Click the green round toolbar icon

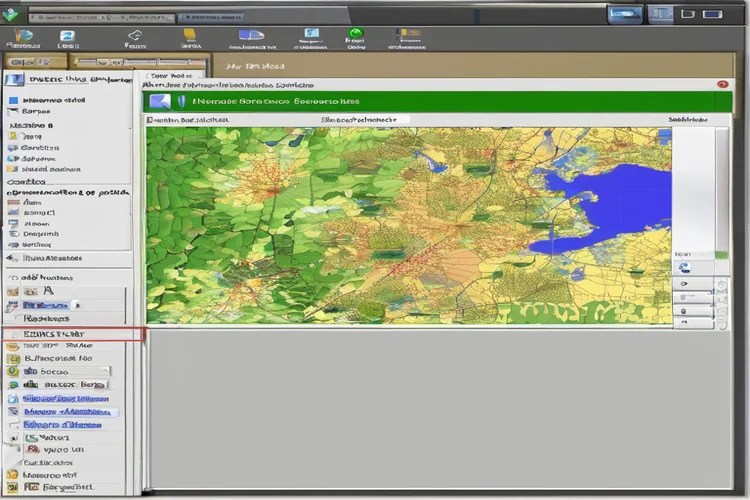pos(355,33)
